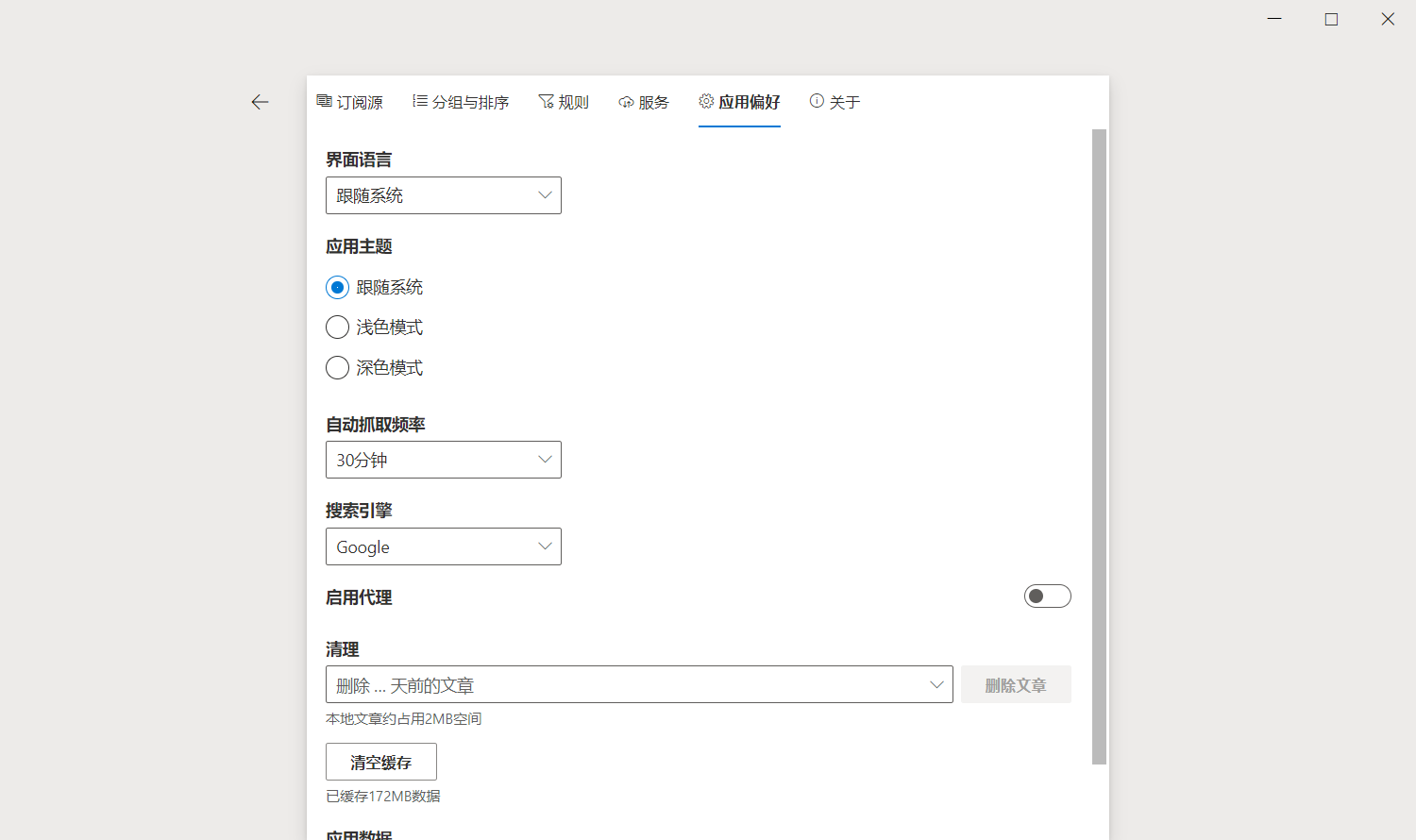Enable the 启用代理 proxy toggle

[x=1047, y=596]
